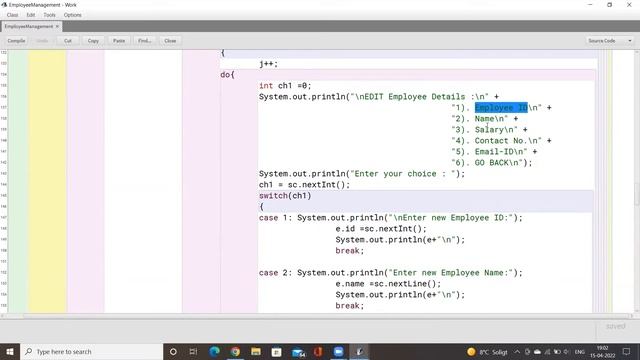Click the Cut toolbar button
This screenshot has height=360, width=640.
point(68,41)
